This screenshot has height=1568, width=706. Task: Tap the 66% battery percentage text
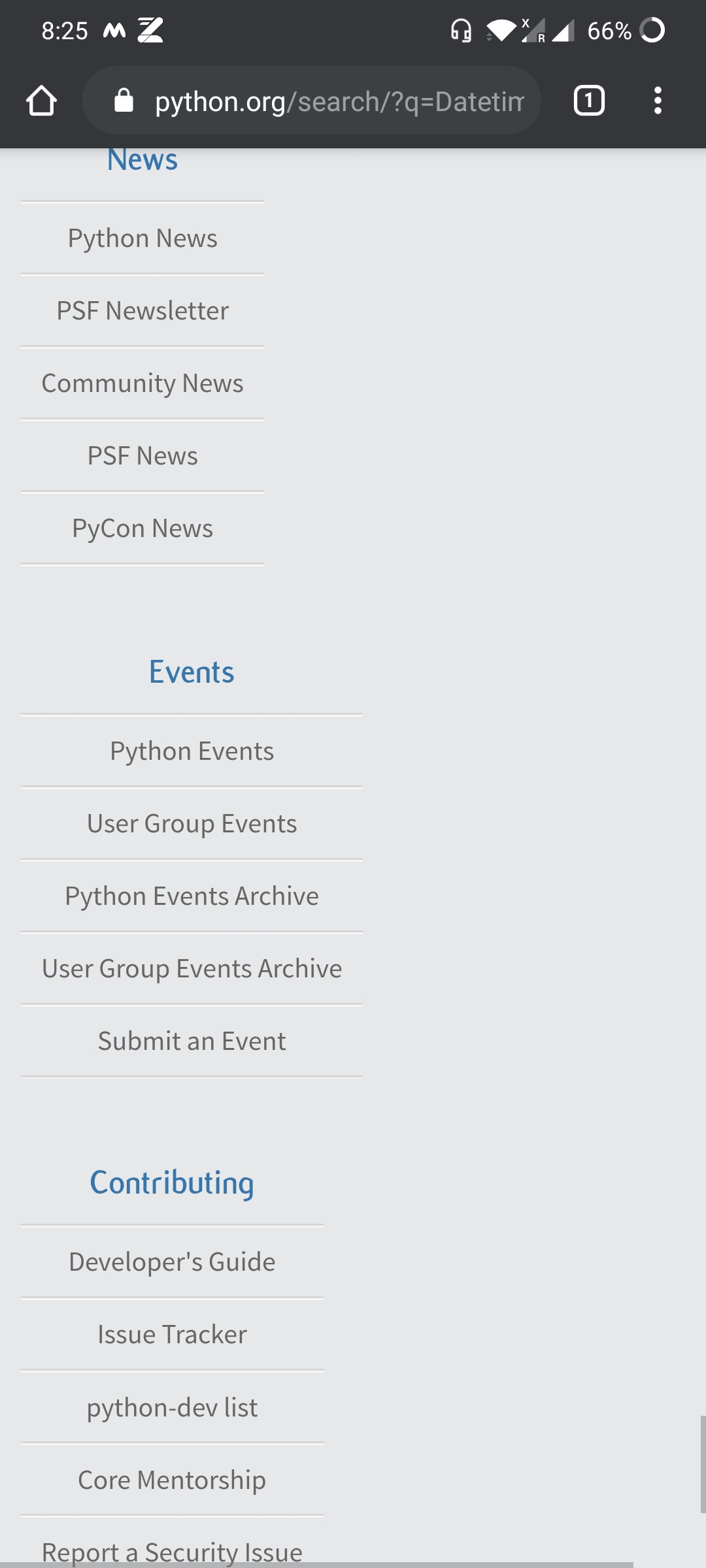click(609, 31)
